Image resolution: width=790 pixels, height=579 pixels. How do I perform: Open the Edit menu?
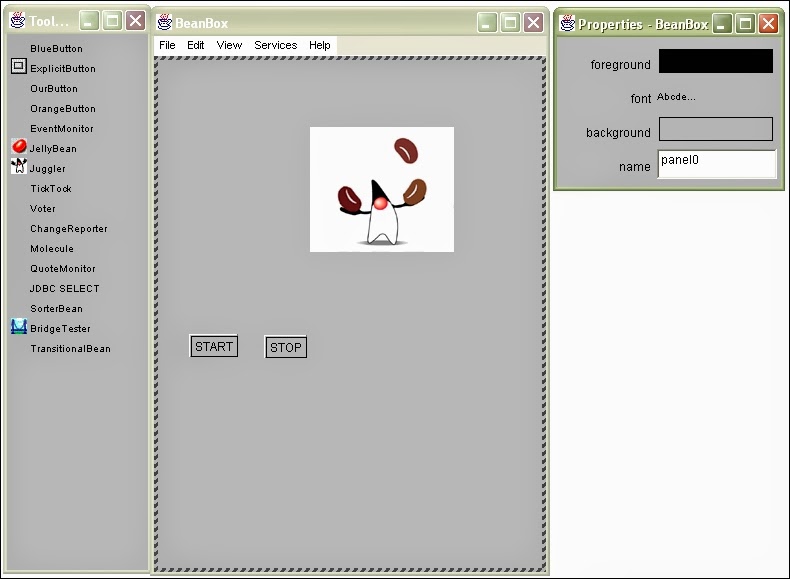(x=195, y=45)
